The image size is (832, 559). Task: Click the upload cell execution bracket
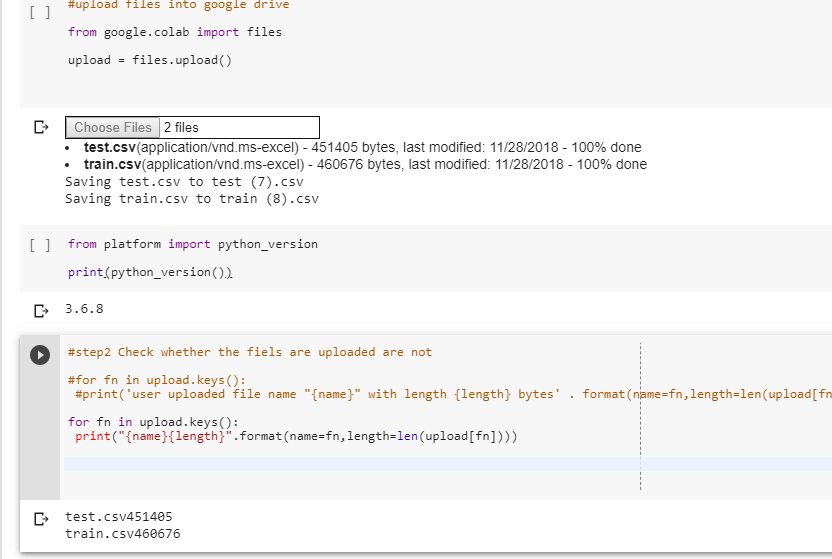(x=40, y=12)
